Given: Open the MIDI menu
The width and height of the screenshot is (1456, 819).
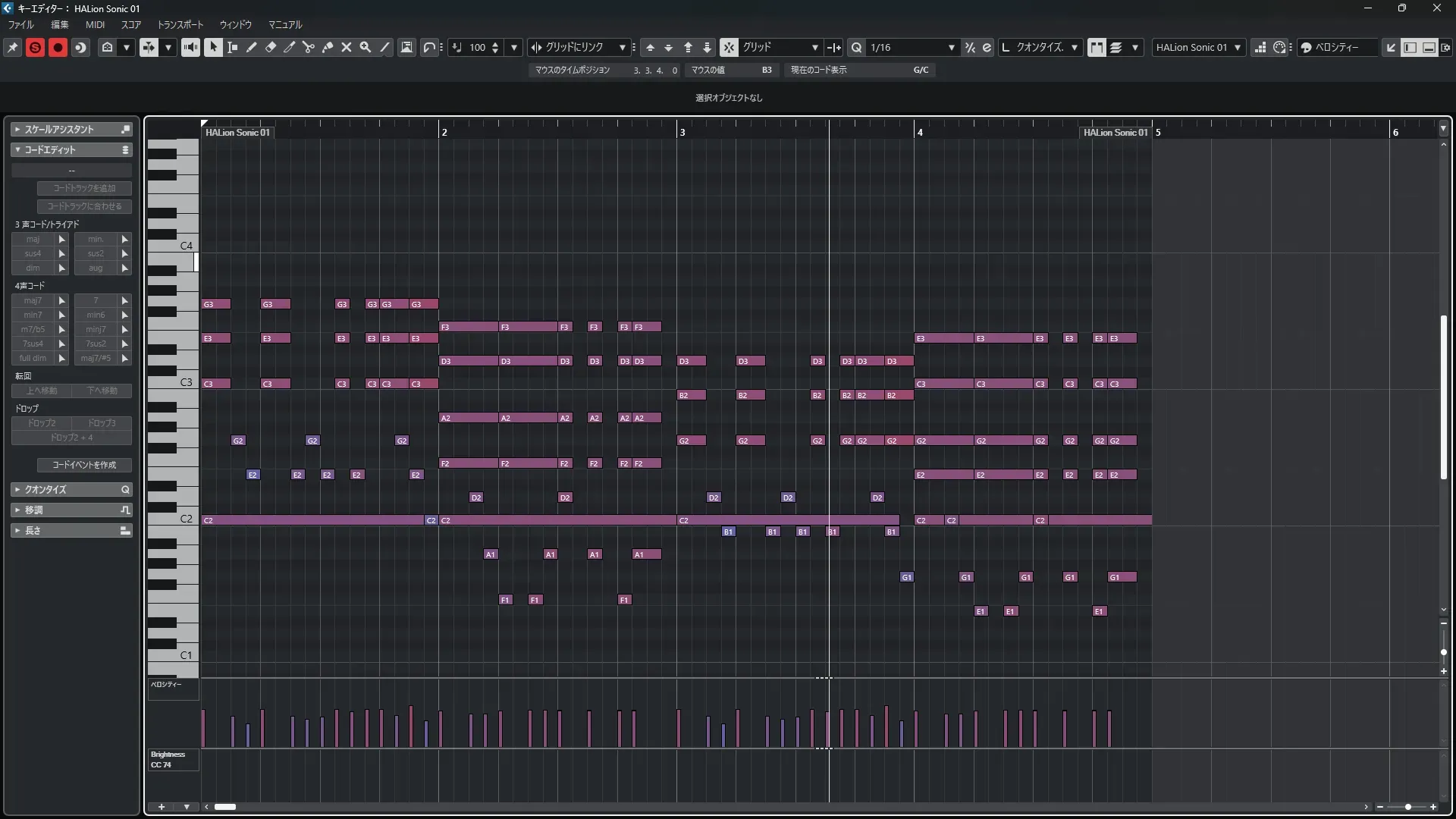Looking at the screenshot, I should tap(95, 24).
